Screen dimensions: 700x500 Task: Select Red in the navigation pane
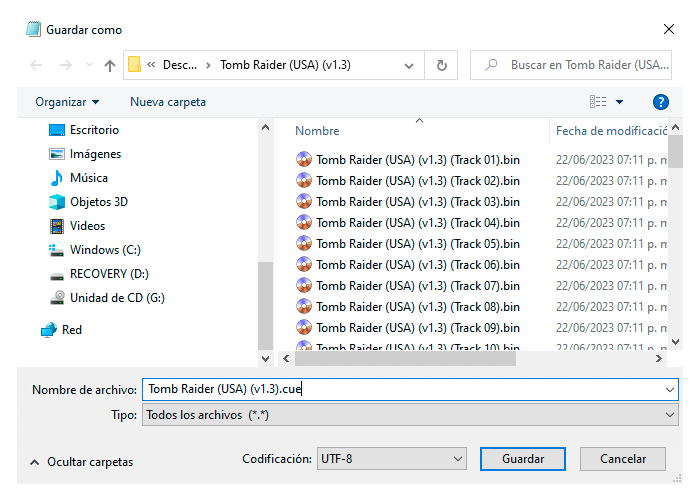pos(71,330)
